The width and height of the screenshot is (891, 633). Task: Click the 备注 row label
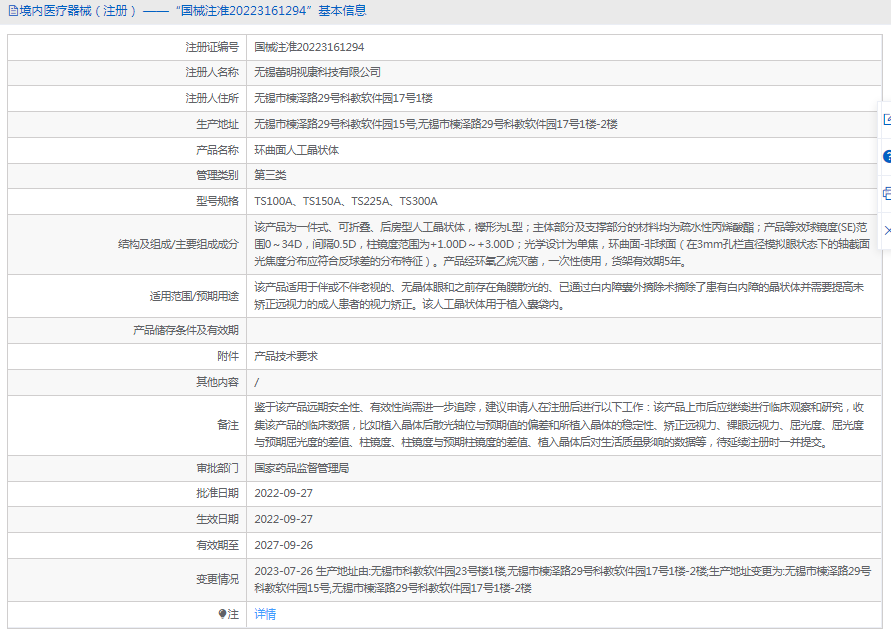[x=228, y=425]
